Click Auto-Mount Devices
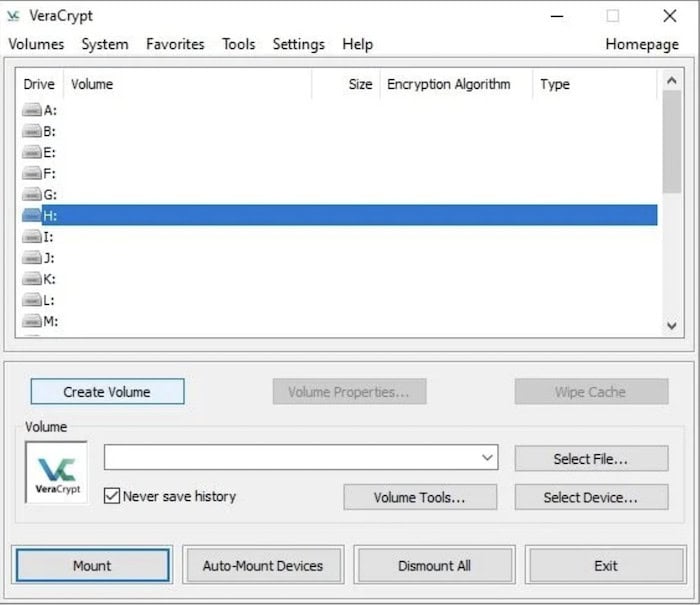This screenshot has height=605, width=700. point(263,565)
